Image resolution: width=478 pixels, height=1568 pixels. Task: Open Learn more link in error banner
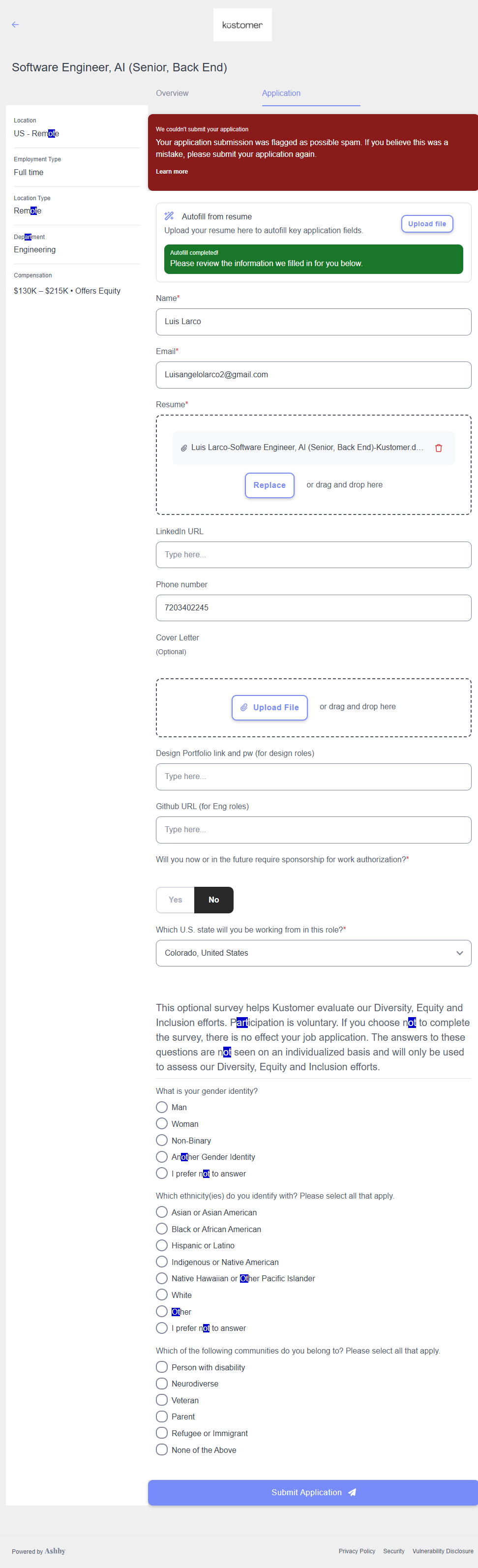coord(172,172)
